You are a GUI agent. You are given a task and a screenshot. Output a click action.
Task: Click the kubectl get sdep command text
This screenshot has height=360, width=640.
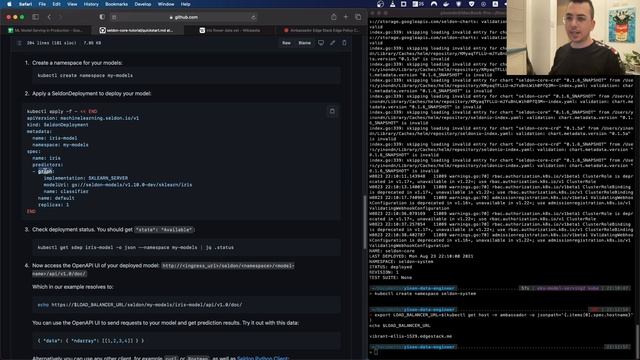point(136,247)
